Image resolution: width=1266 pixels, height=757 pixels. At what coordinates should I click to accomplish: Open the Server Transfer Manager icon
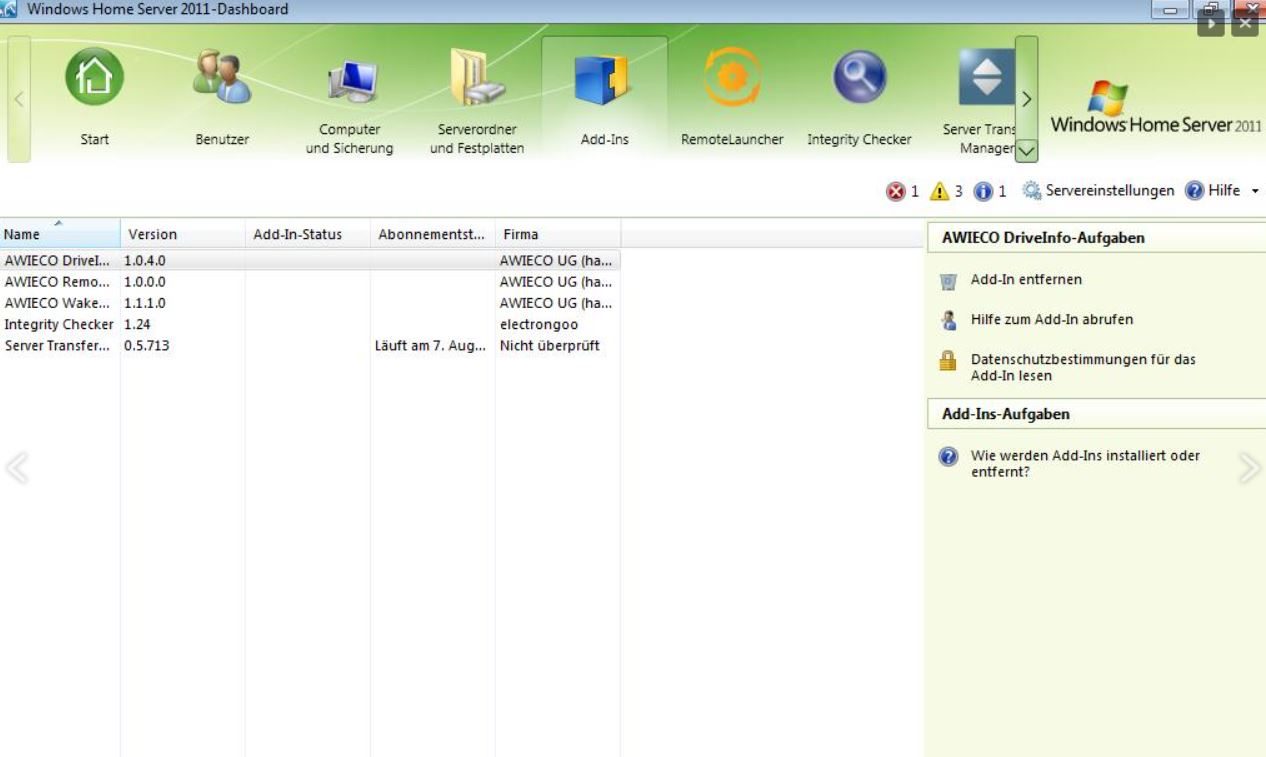click(x=986, y=78)
